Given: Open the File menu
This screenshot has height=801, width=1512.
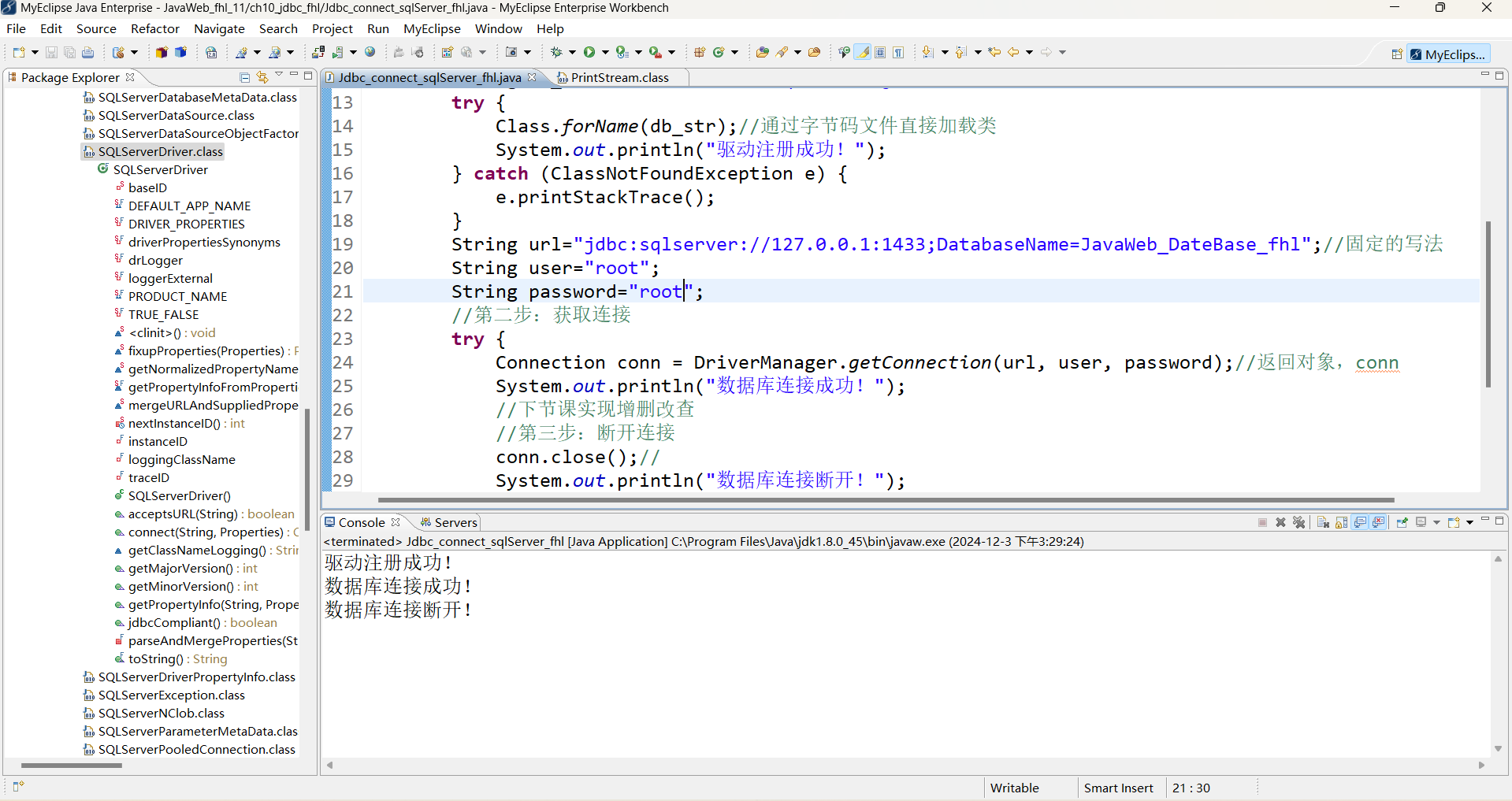Looking at the screenshot, I should click(x=16, y=28).
